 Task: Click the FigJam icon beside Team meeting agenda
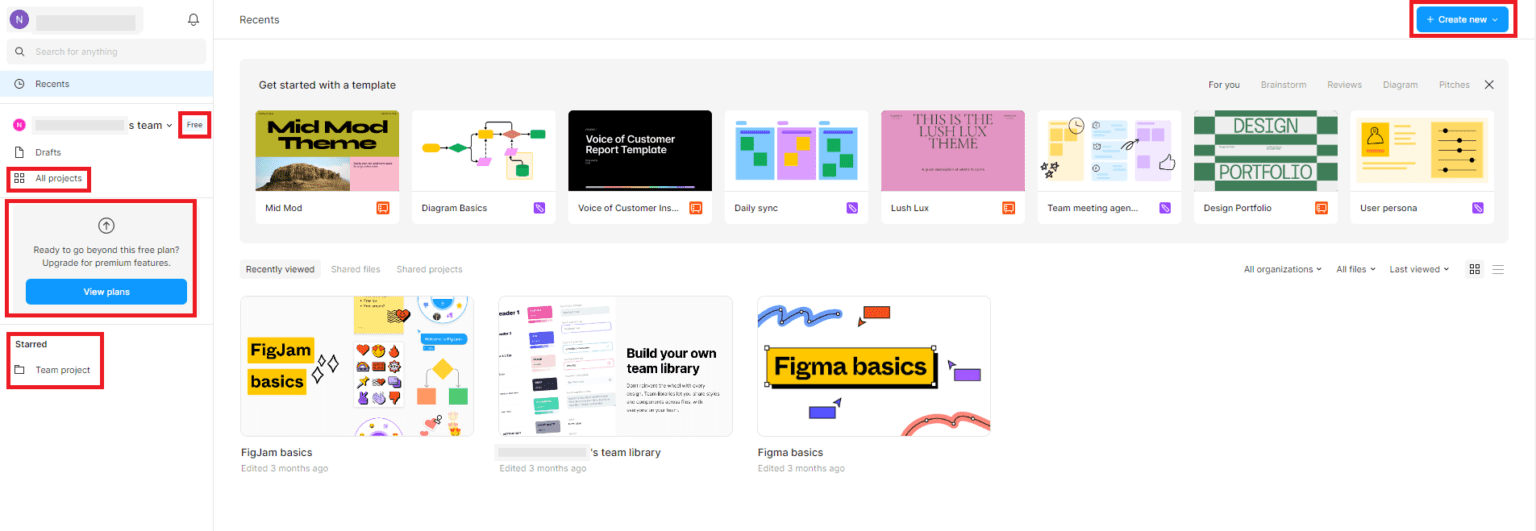1165,208
